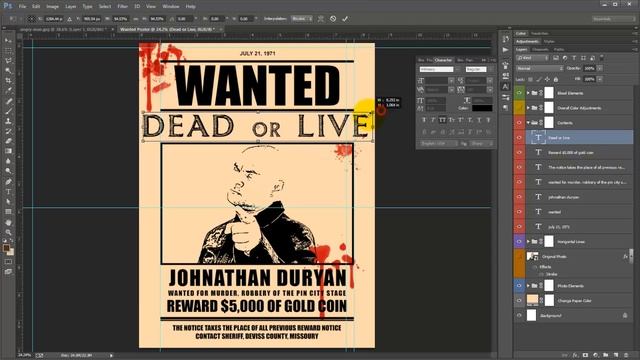
Task: Open the Character panel dock icon
Action: pyautogui.click(x=506, y=87)
